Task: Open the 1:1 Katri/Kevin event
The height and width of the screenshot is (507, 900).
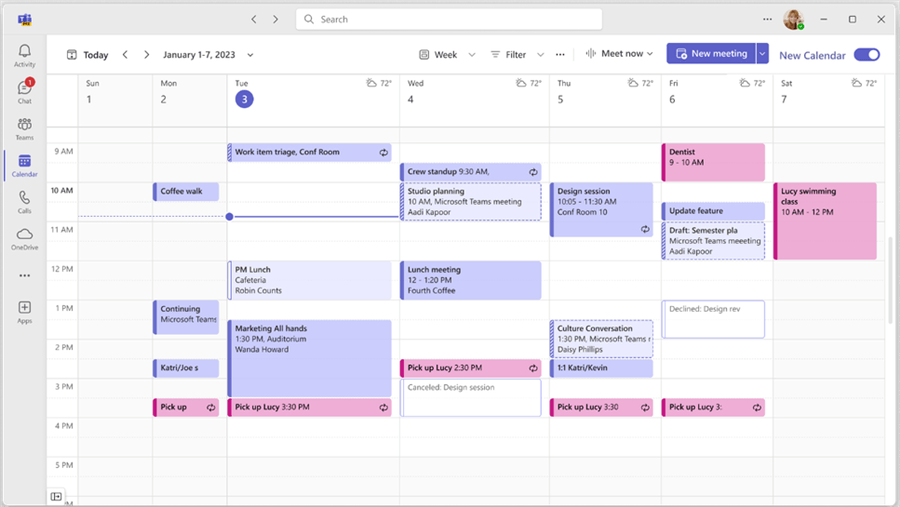Action: coord(602,368)
